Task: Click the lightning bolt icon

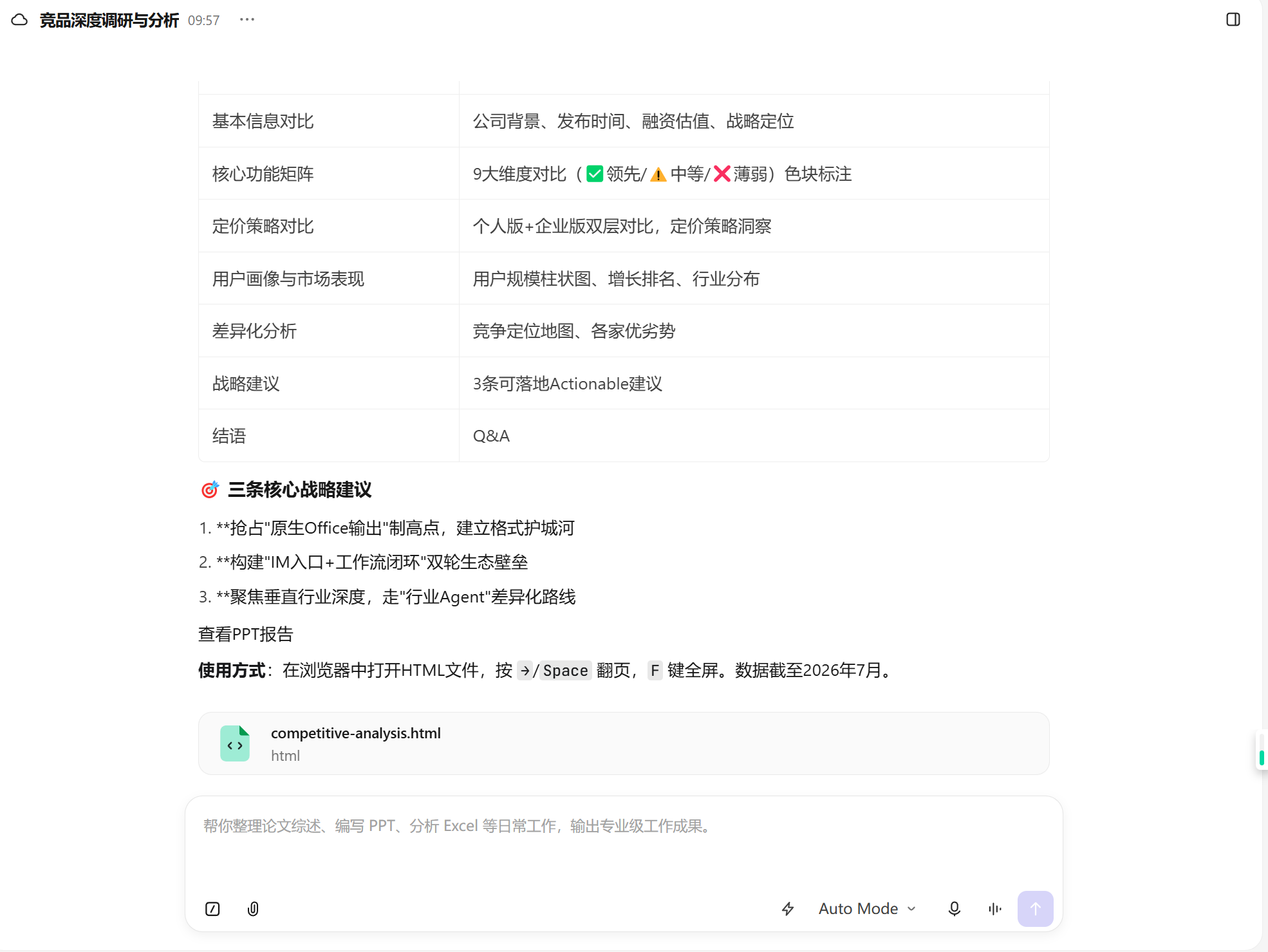Action: pos(788,909)
